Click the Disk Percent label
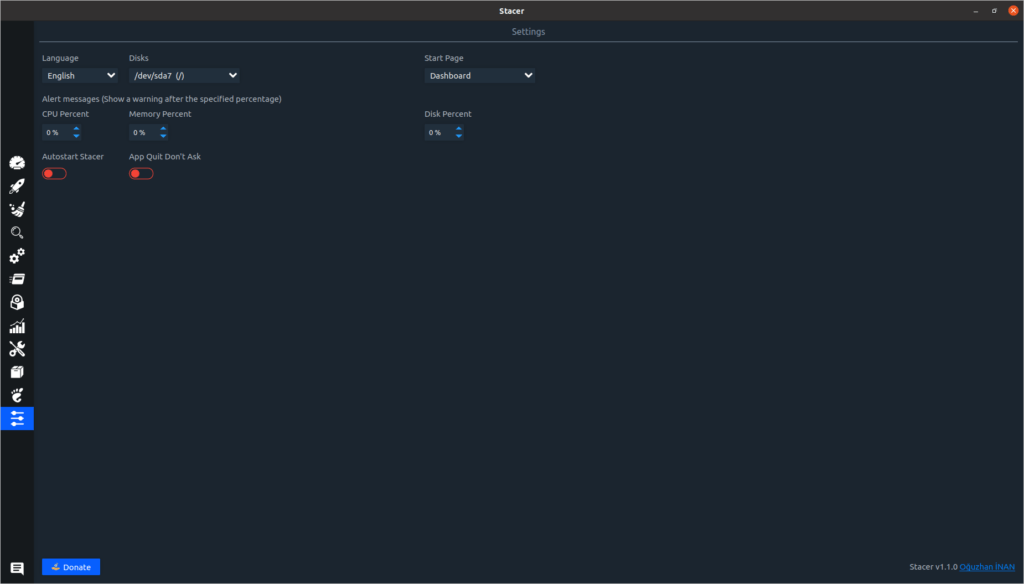1024x584 pixels. [x=448, y=114]
